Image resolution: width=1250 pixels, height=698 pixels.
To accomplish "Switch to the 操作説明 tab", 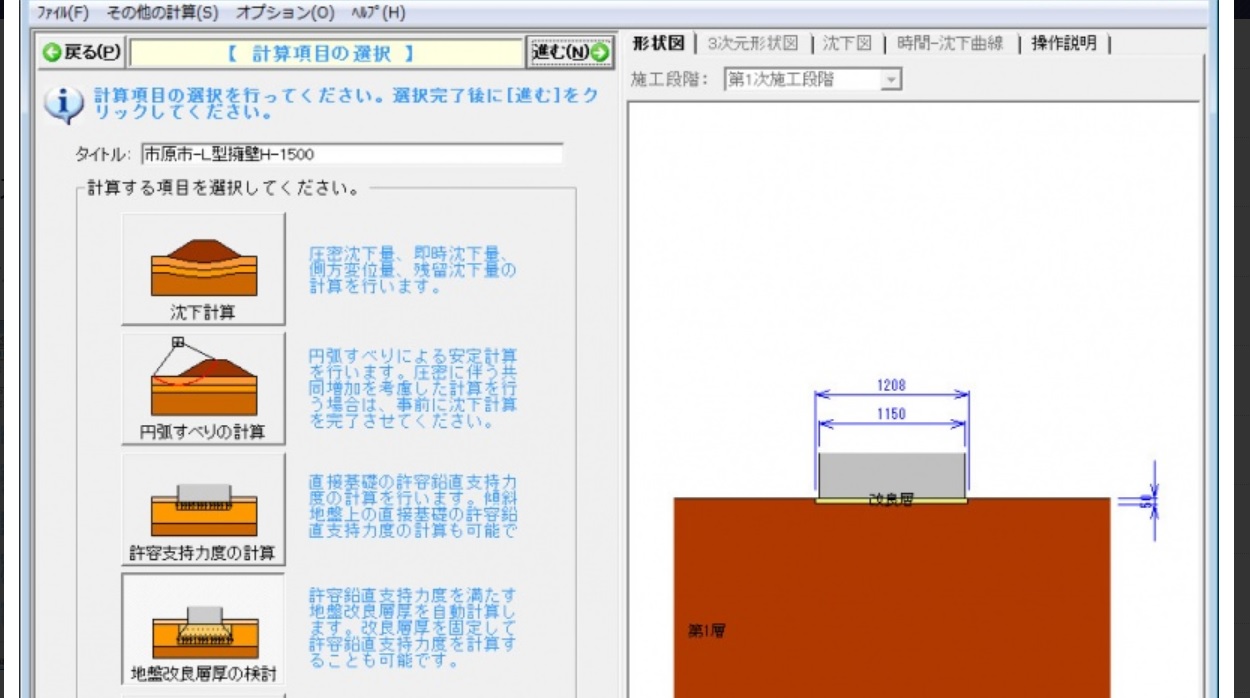I will coord(1065,44).
